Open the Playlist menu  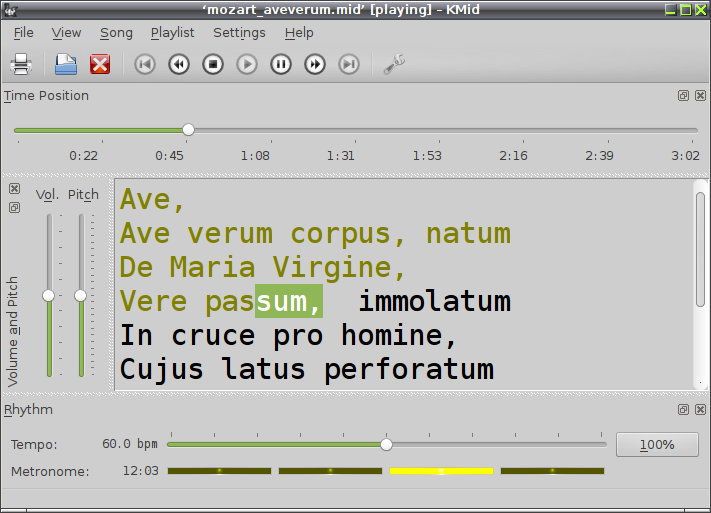[172, 33]
